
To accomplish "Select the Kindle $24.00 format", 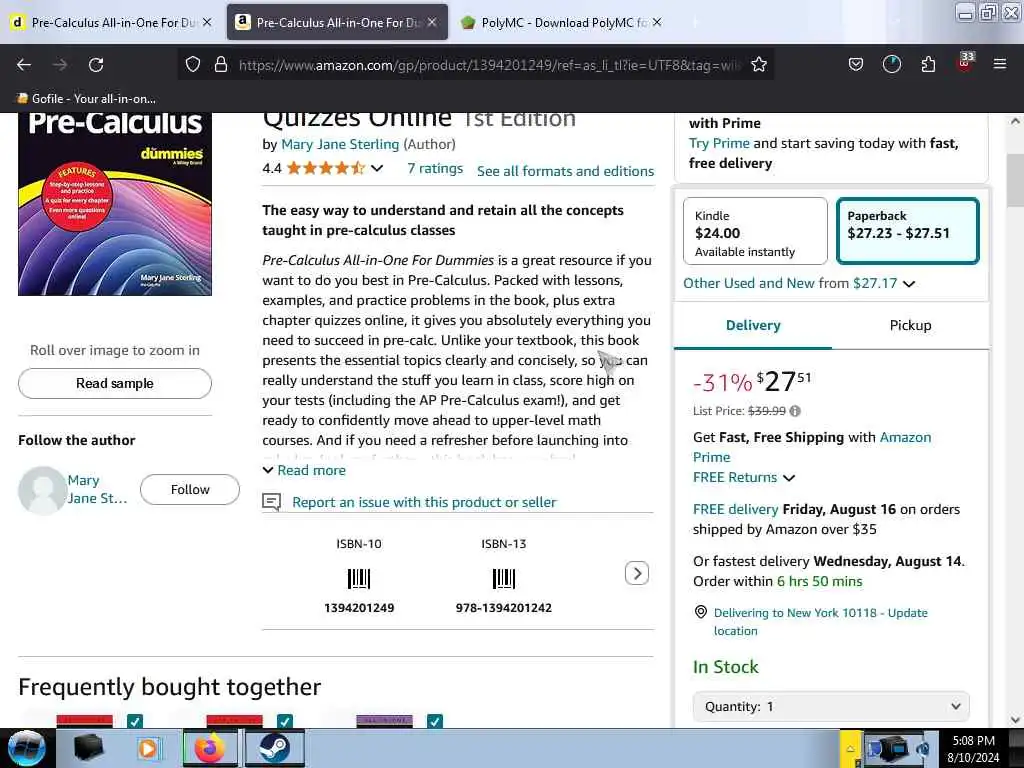I will coord(755,231).
